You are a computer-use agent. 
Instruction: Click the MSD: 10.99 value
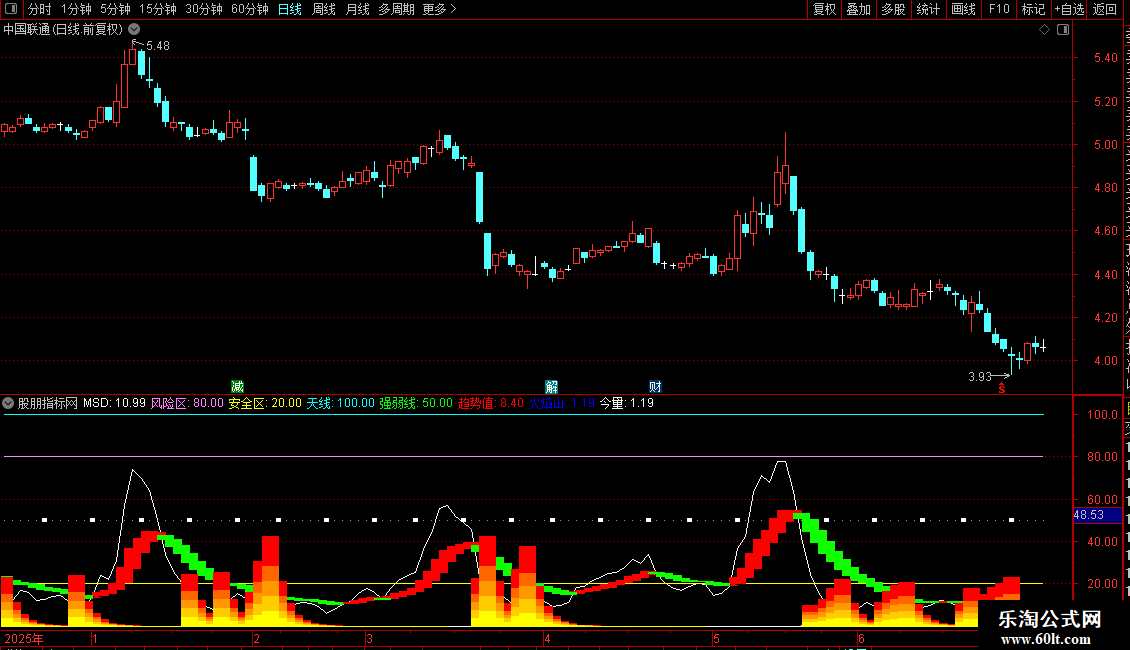(114, 404)
